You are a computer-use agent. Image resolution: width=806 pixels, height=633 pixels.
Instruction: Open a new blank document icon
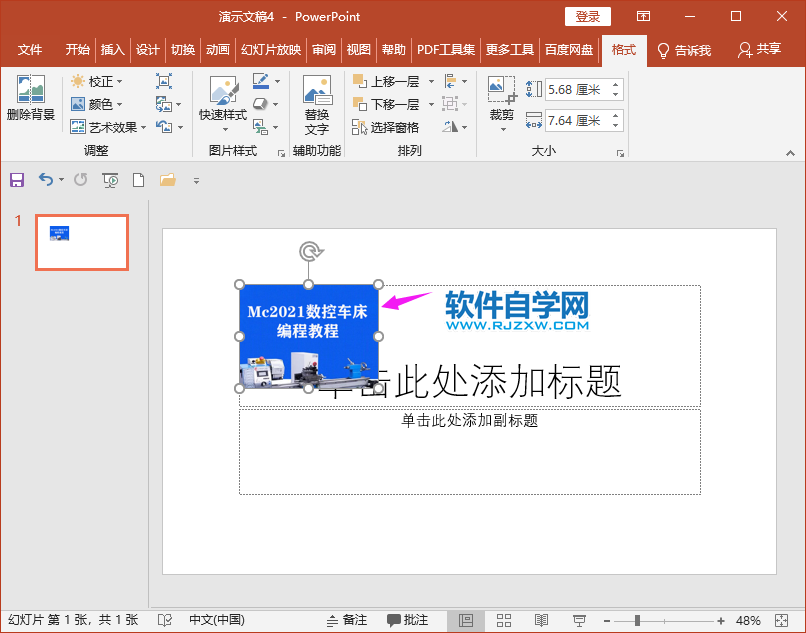pyautogui.click(x=137, y=180)
